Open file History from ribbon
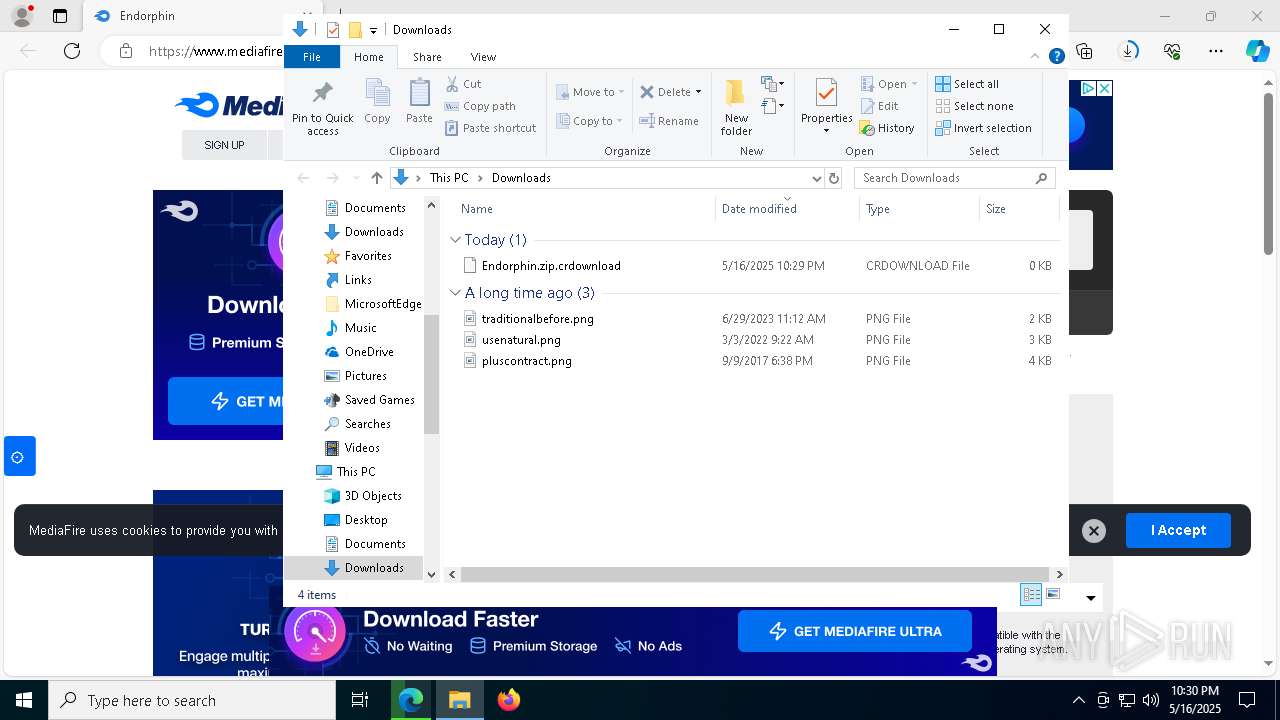Screen dimensions: 1280x720 (x=887, y=128)
